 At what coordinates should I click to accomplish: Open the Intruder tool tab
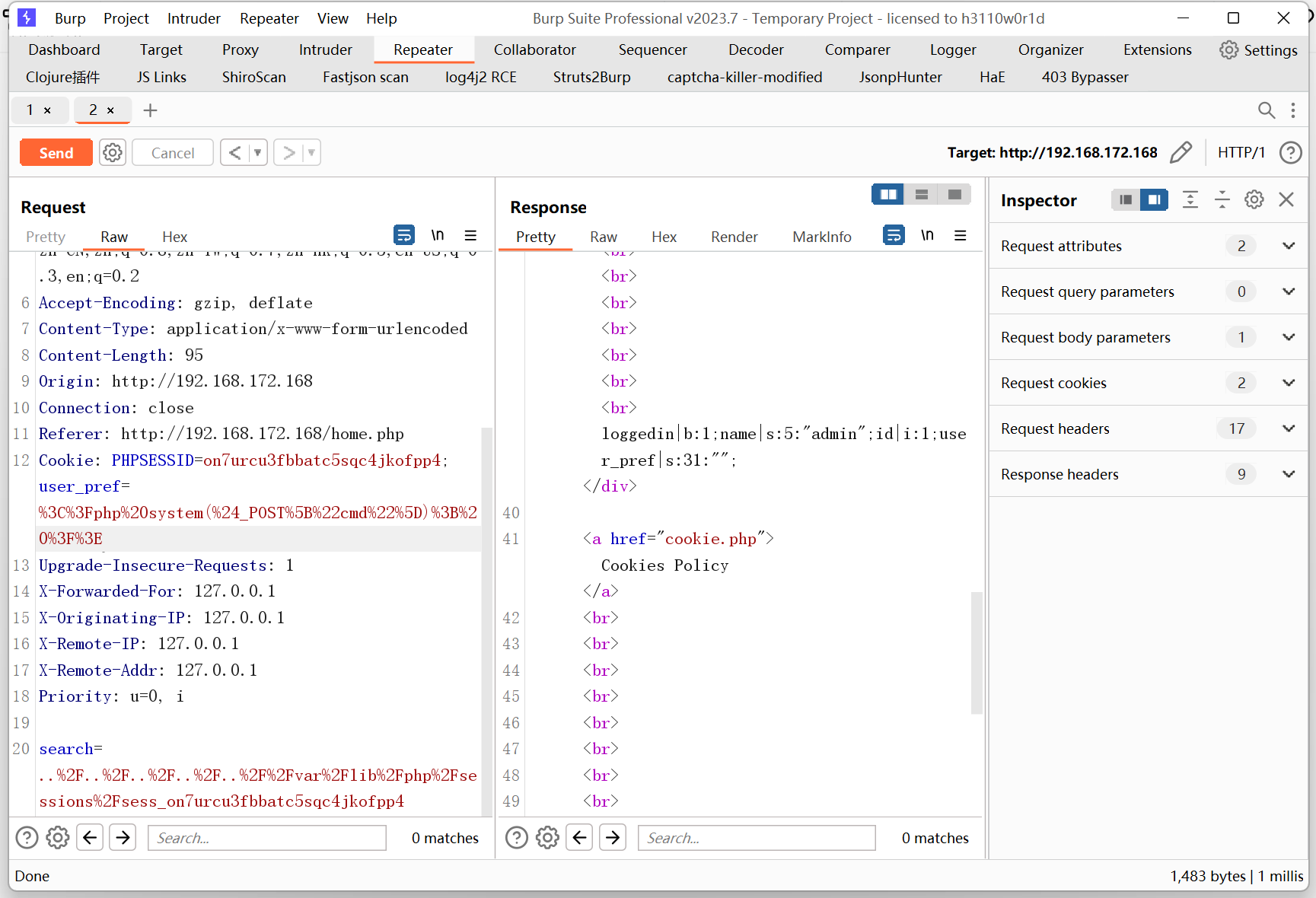326,49
